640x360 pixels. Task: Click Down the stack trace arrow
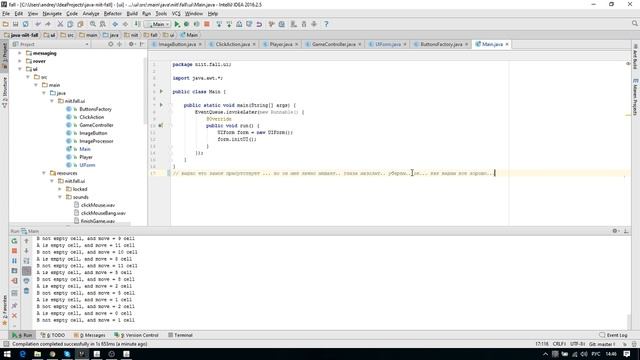(27, 251)
